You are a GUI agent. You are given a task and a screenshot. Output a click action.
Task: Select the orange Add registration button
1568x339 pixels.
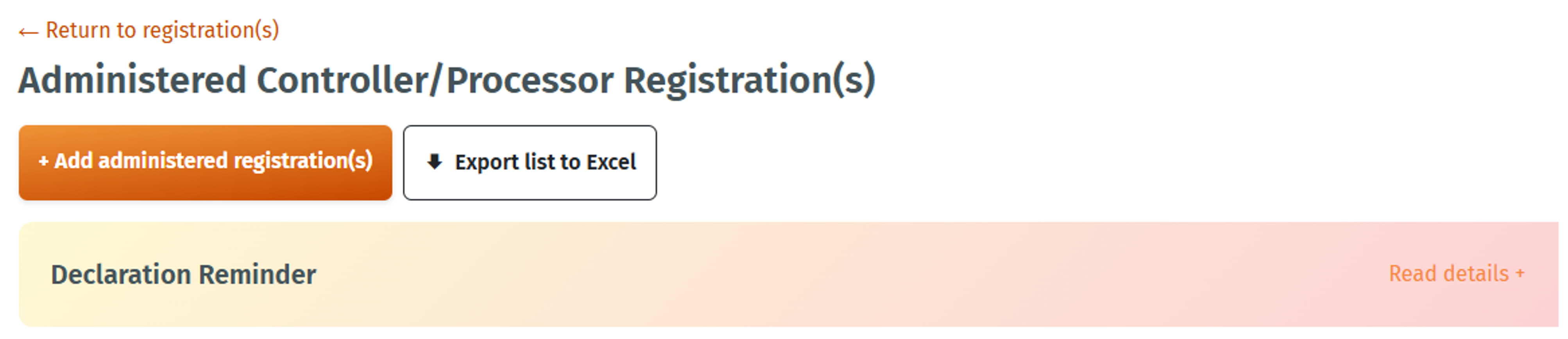pos(205,163)
